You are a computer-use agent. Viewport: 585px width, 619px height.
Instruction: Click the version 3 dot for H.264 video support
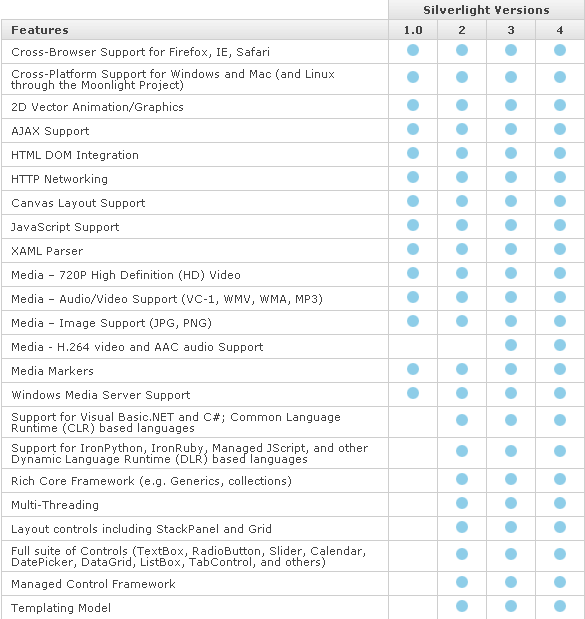511,345
